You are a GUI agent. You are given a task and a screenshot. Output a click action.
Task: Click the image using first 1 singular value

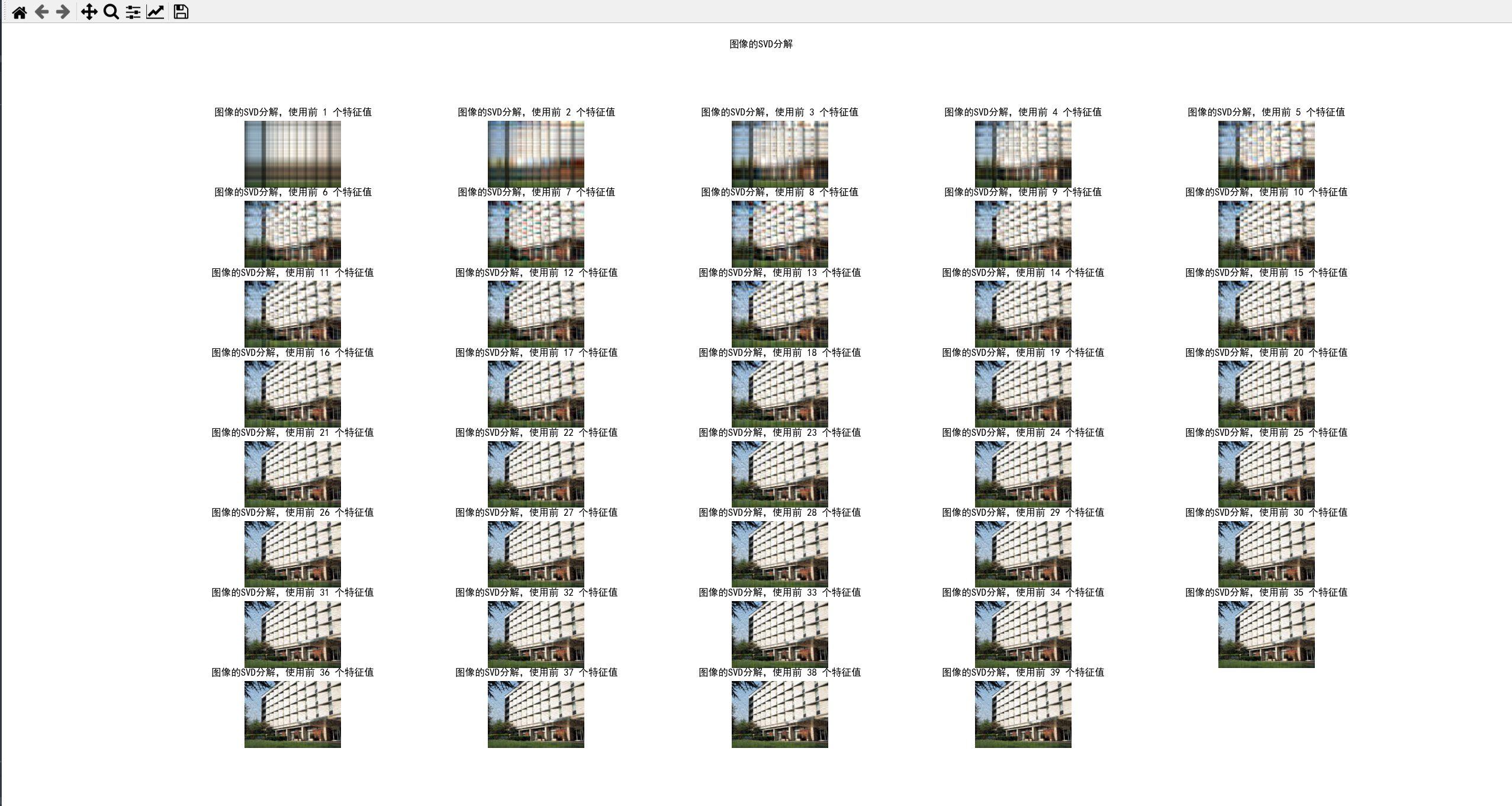pos(292,154)
